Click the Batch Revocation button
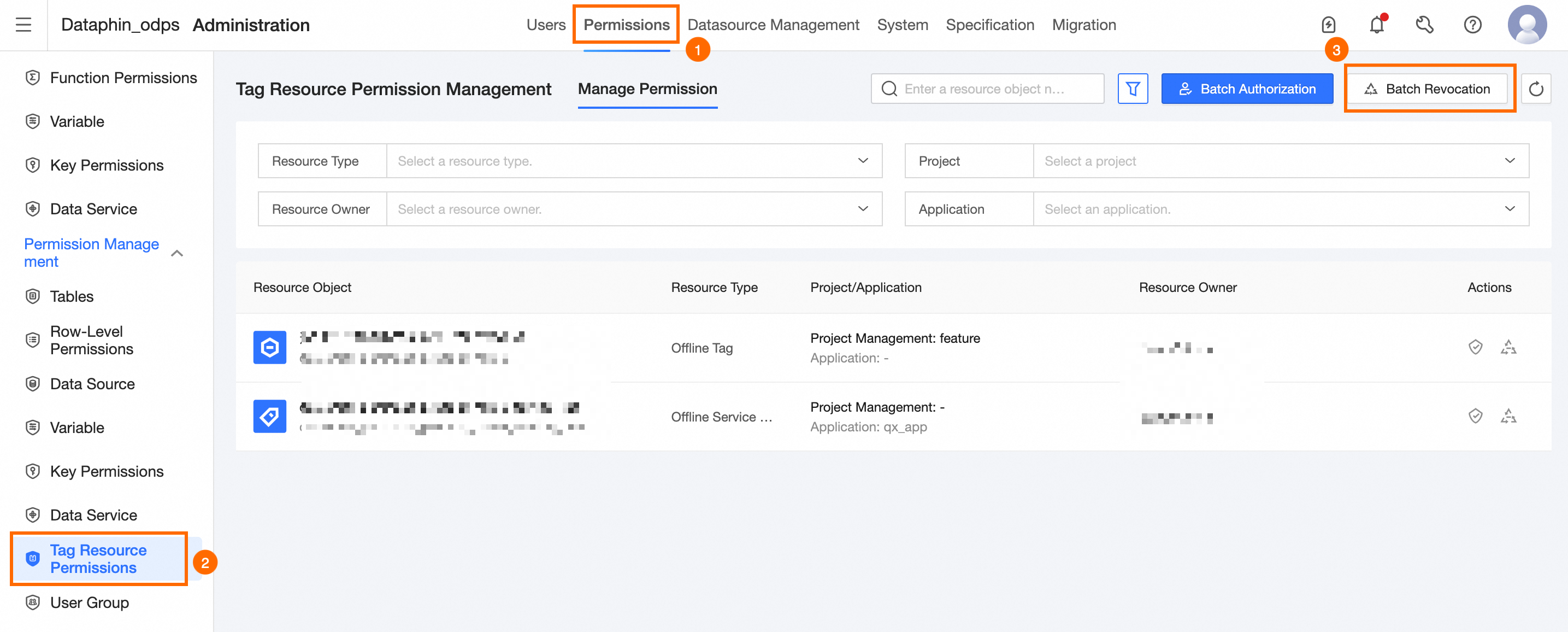The width and height of the screenshot is (1568, 632). (x=1428, y=89)
